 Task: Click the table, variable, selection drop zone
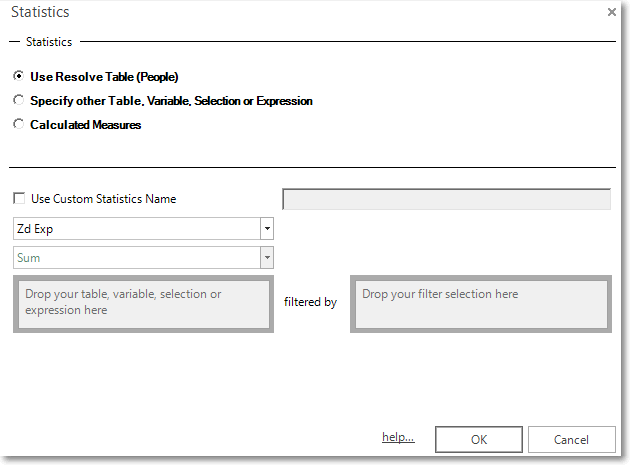tap(143, 304)
